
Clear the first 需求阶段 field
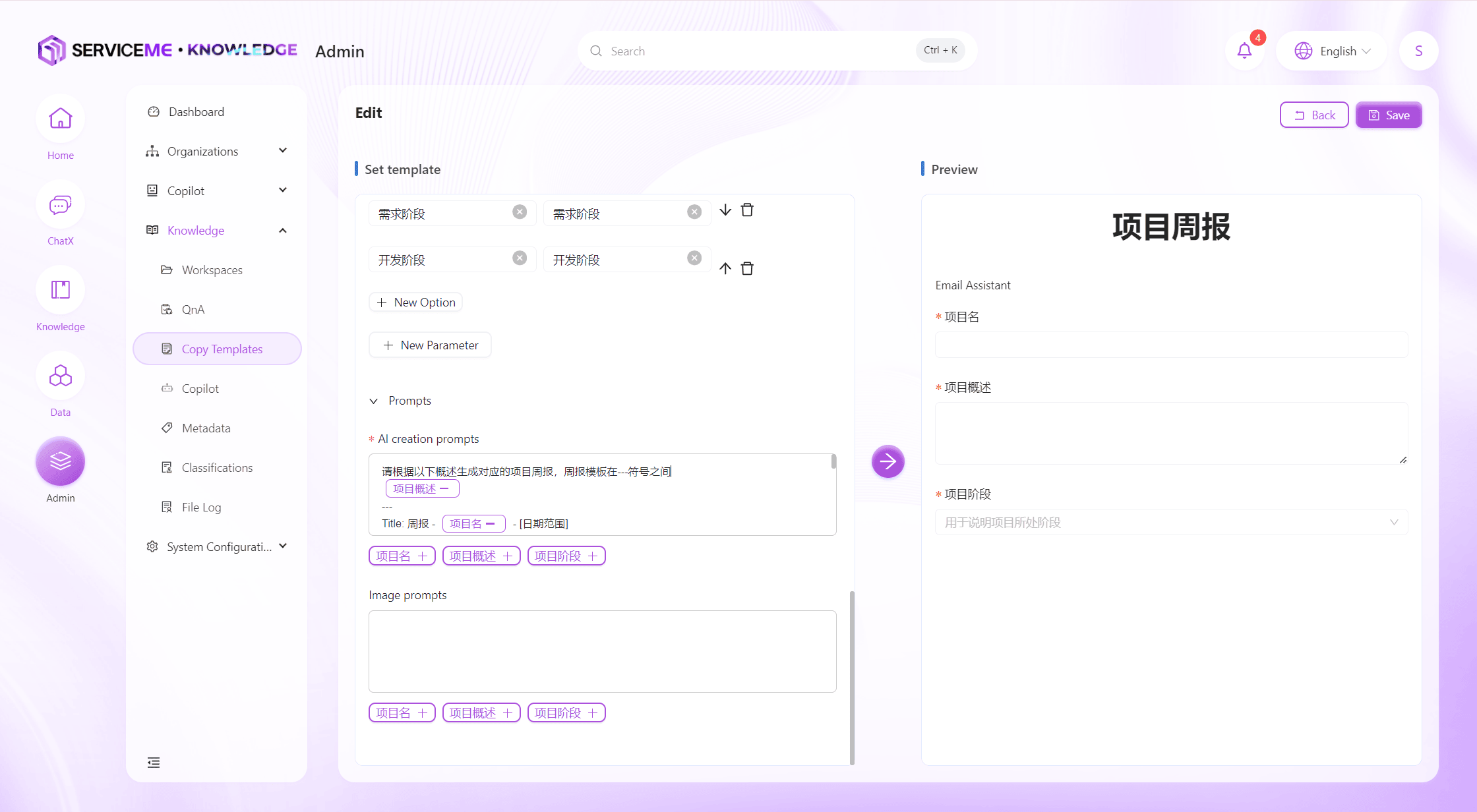click(520, 212)
